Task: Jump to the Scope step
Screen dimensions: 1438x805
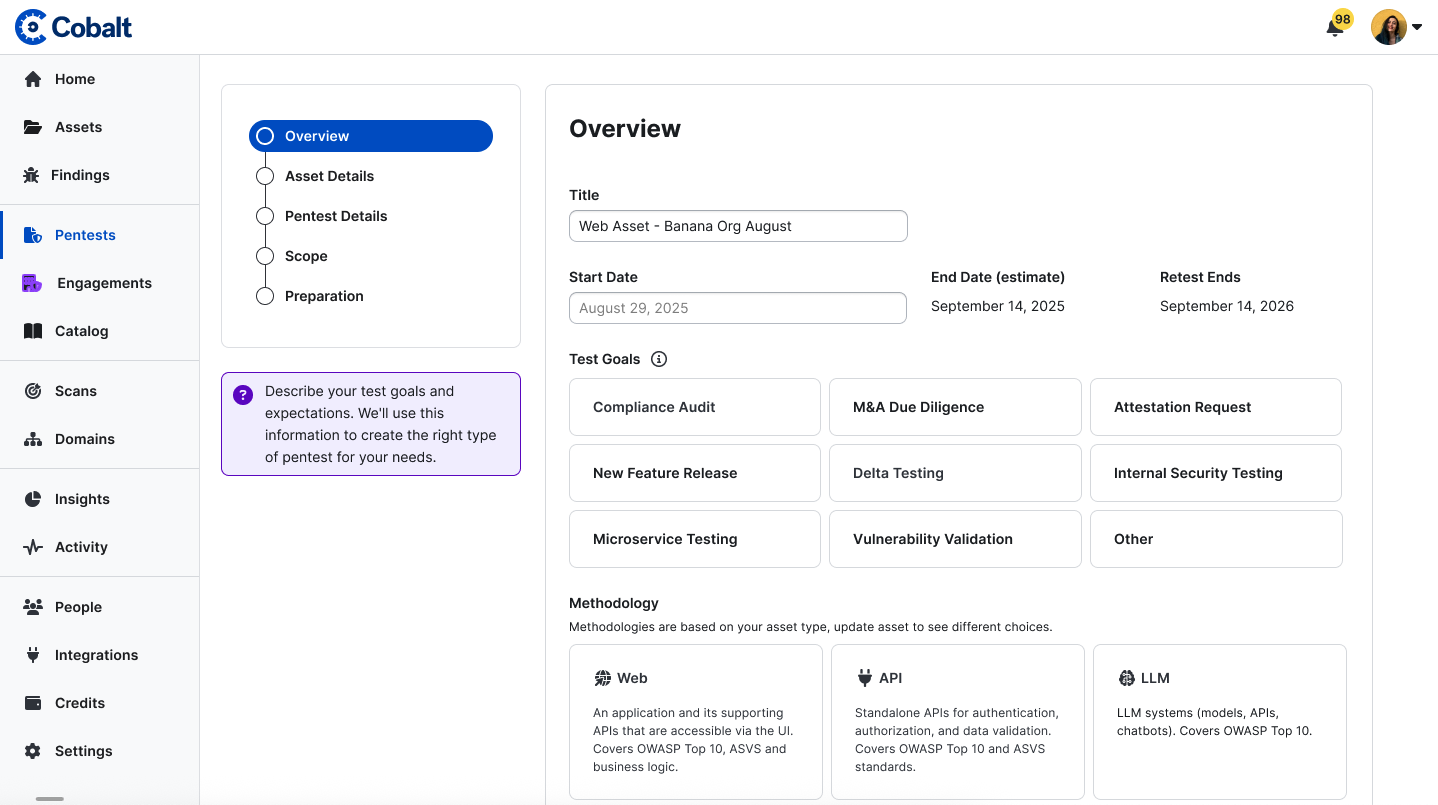Action: [x=306, y=256]
